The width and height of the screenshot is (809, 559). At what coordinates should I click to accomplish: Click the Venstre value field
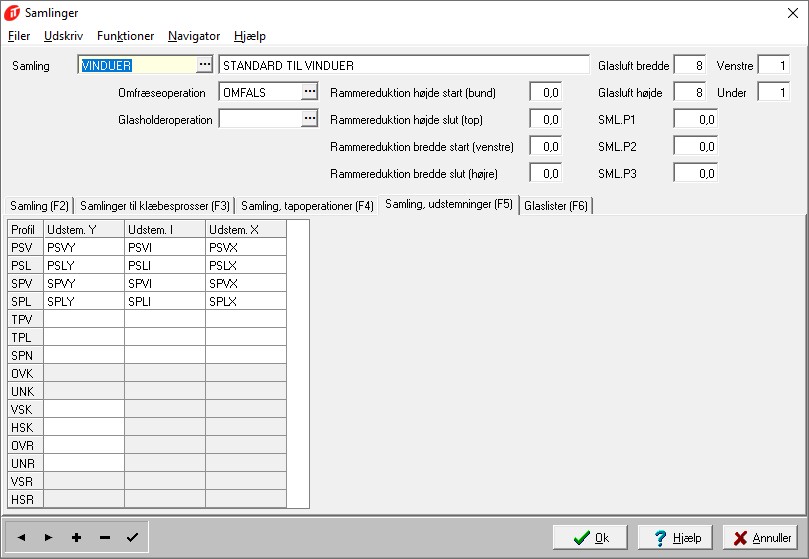[773, 65]
